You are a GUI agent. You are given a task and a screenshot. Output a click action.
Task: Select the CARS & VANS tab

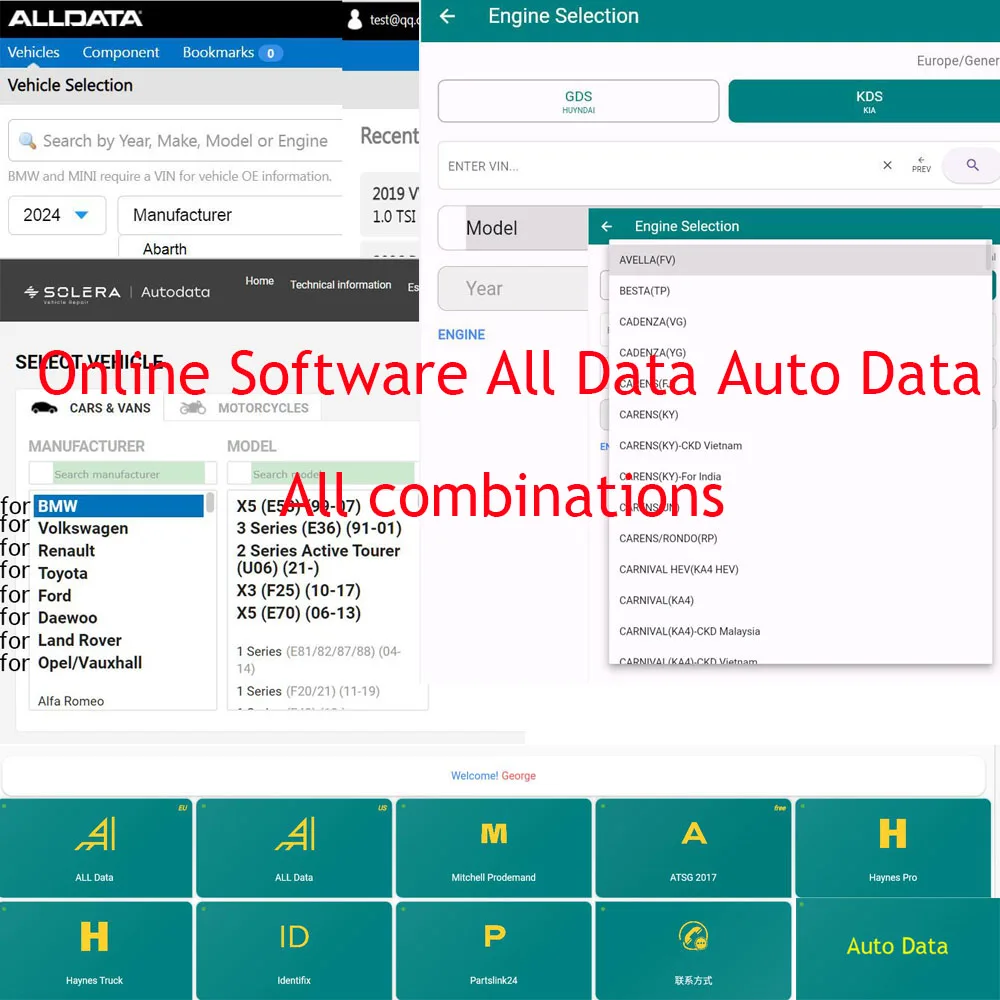click(90, 408)
